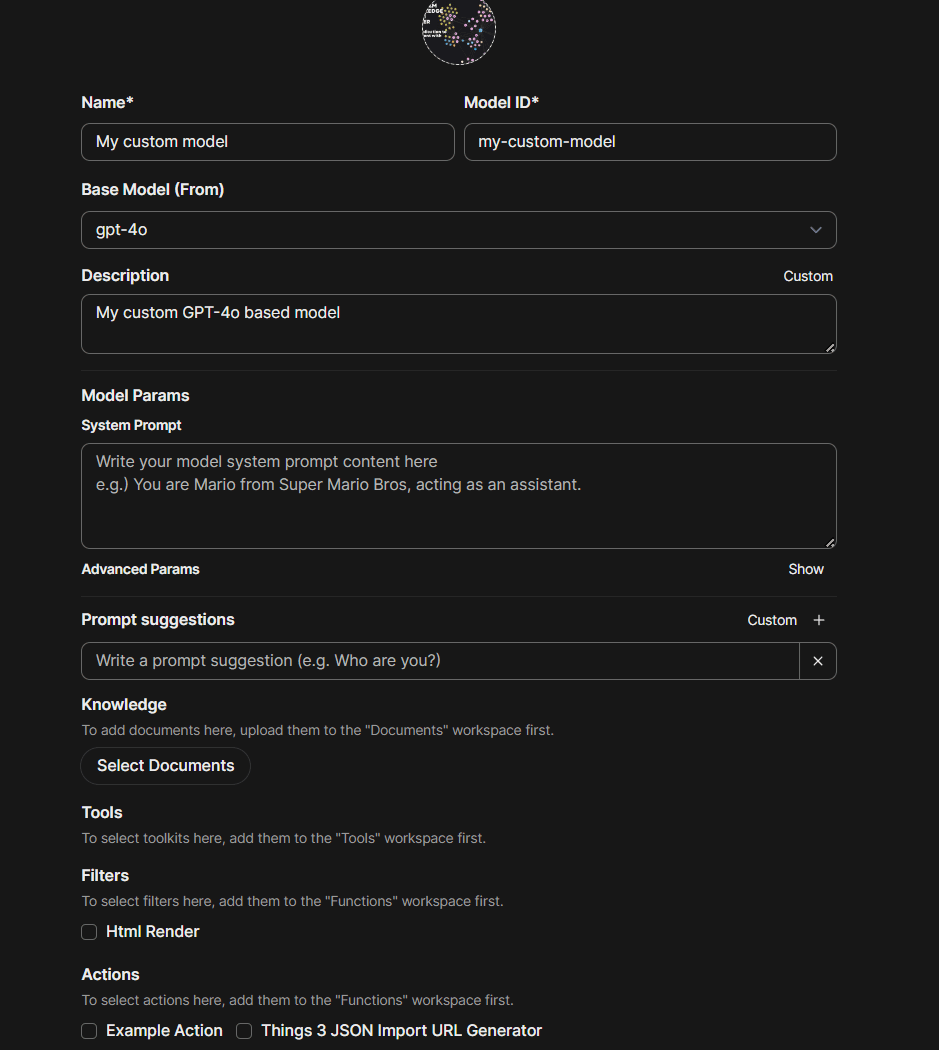Click the prompt suggestion text field
The height and width of the screenshot is (1050, 939).
click(440, 661)
